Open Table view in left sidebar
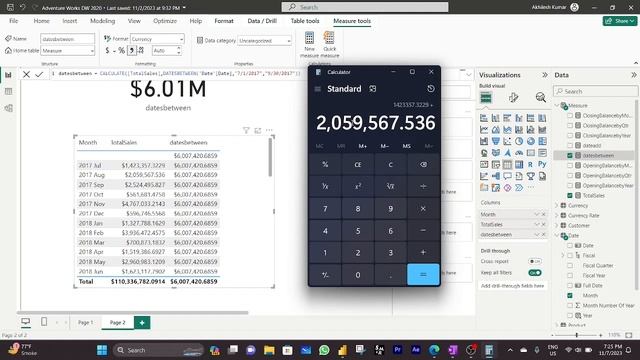 (8, 91)
